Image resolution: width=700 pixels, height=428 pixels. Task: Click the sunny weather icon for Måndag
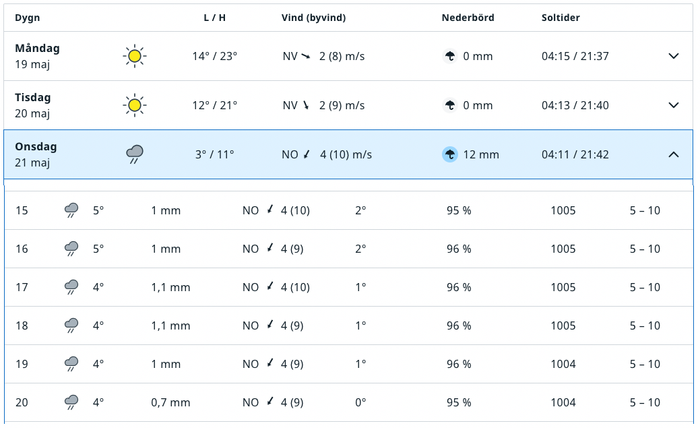coord(134,56)
